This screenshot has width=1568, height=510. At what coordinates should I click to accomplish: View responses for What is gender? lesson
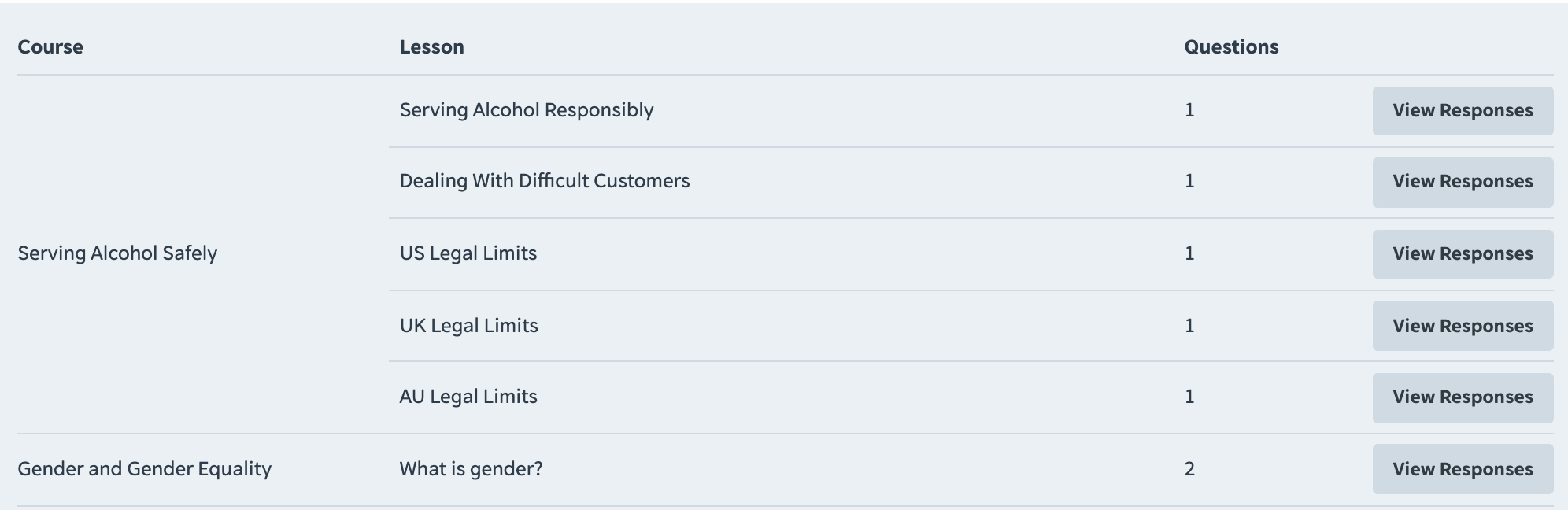[1462, 468]
